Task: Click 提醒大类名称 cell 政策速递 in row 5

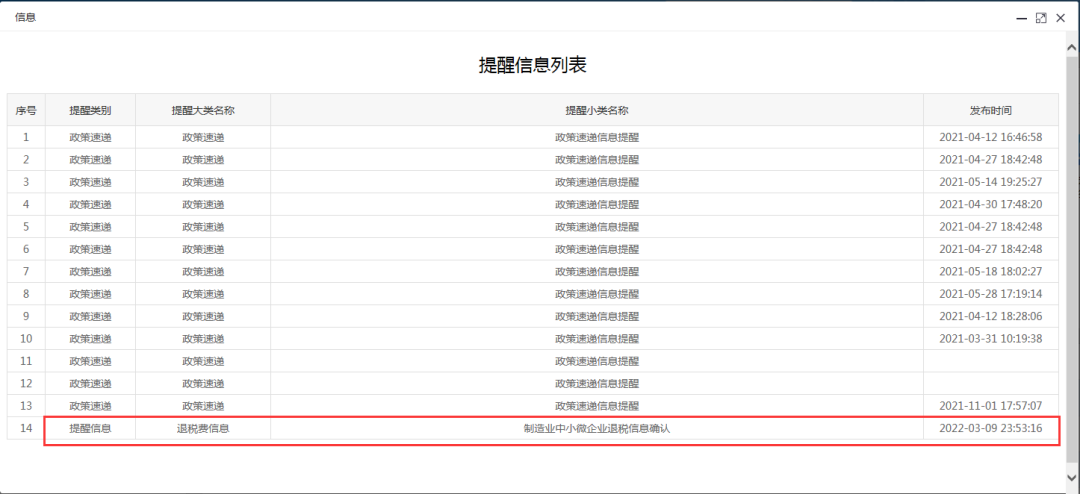Action: 203,227
